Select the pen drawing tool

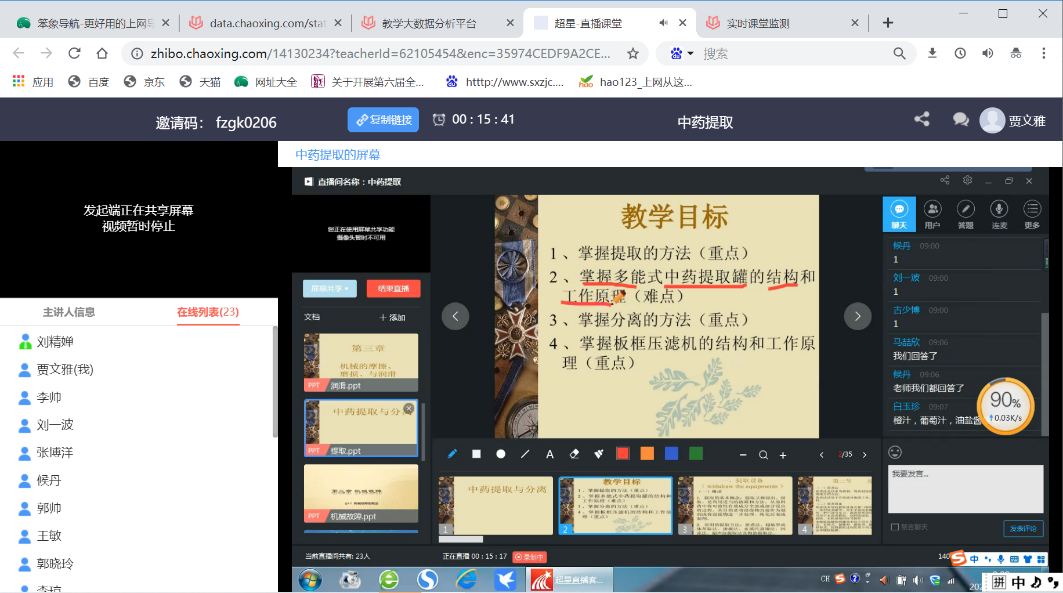[452, 454]
